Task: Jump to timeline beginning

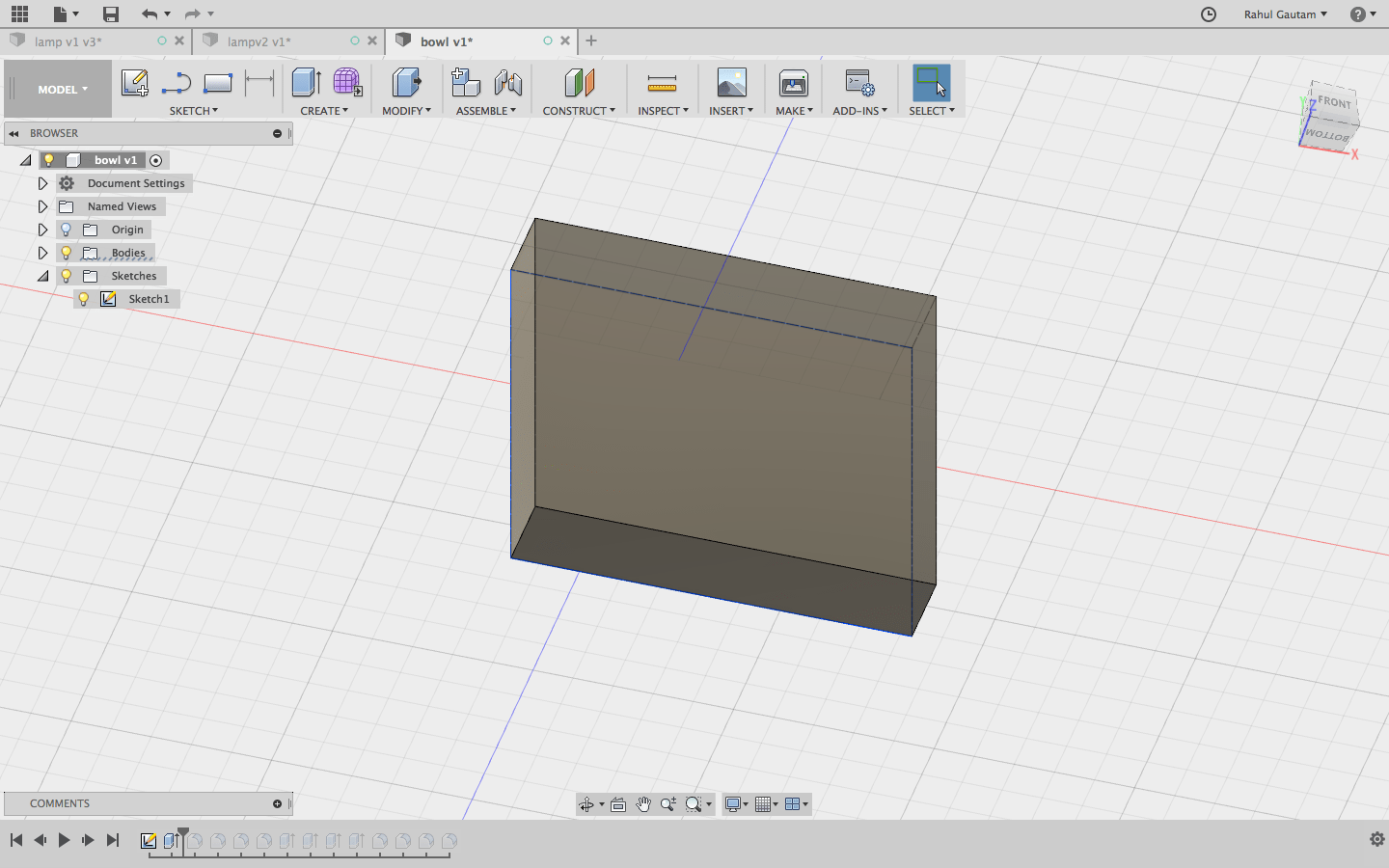Action: (x=16, y=840)
